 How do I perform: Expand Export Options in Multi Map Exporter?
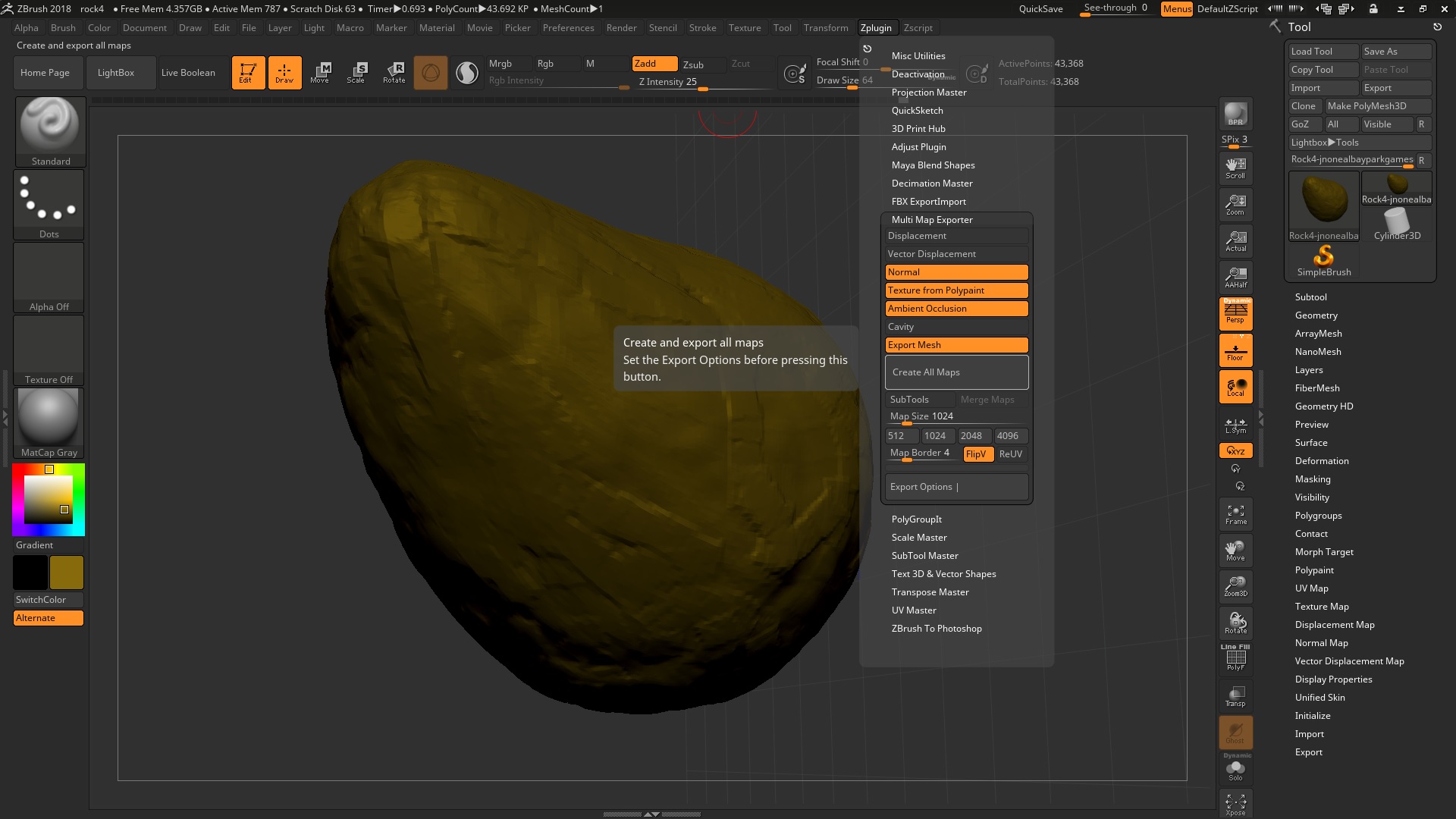956,487
